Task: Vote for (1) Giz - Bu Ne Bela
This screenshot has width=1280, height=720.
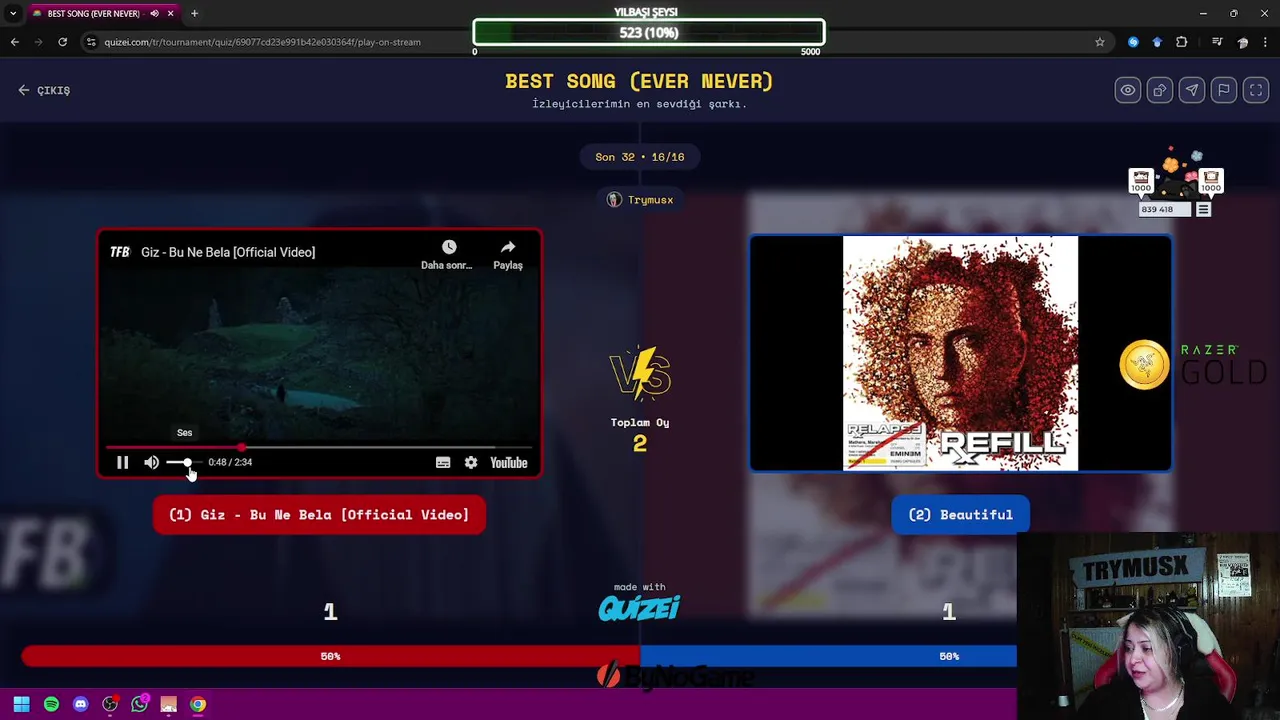Action: pos(319,514)
